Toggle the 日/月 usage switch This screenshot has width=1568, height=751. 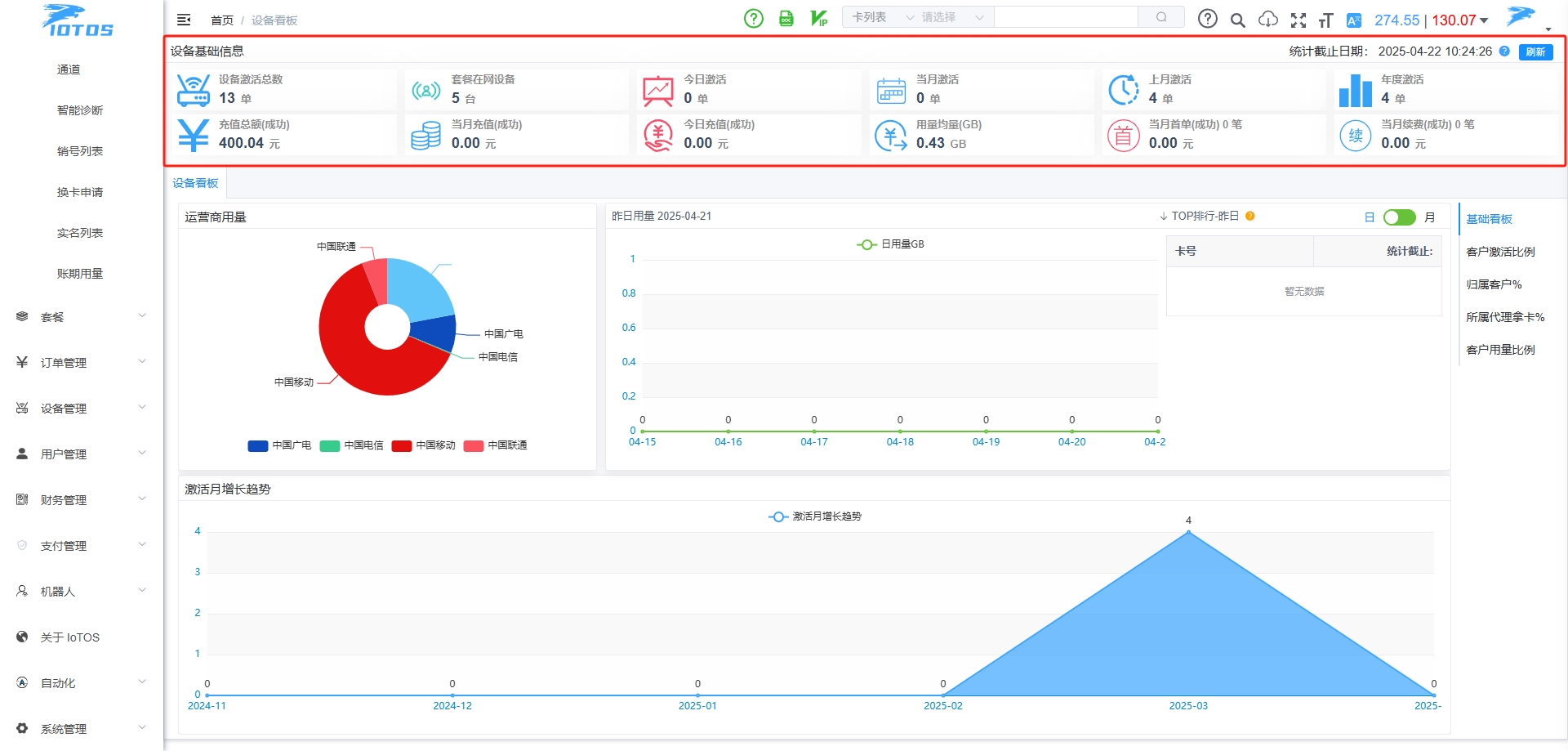coord(1399,217)
